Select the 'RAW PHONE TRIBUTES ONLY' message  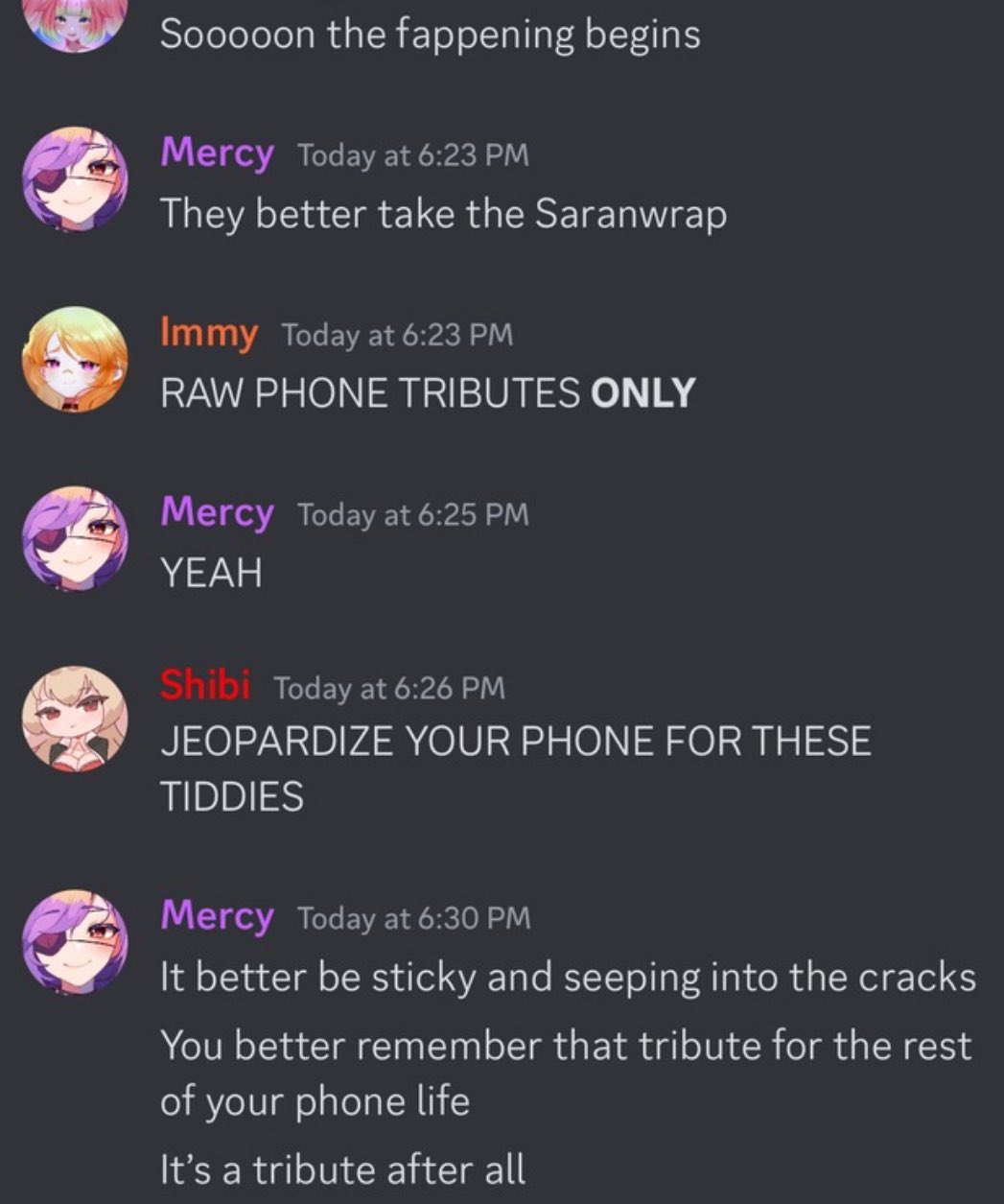(428, 393)
